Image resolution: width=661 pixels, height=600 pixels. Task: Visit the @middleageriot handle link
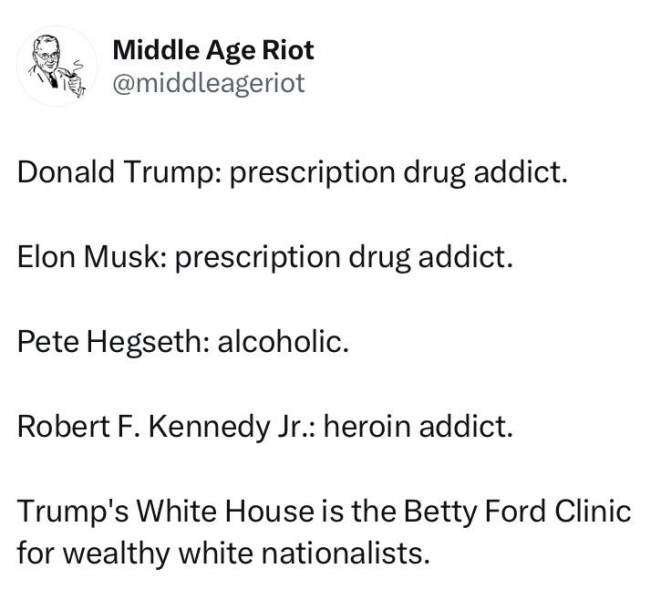[209, 83]
